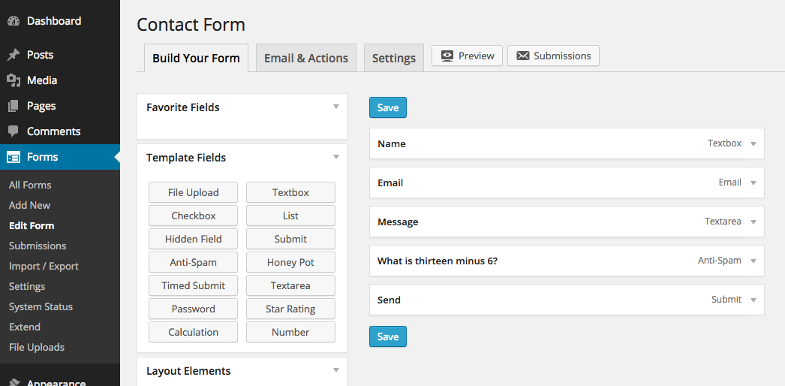This screenshot has height=386, width=785.
Task: Switch to Email & Actions tab
Action: [306, 58]
